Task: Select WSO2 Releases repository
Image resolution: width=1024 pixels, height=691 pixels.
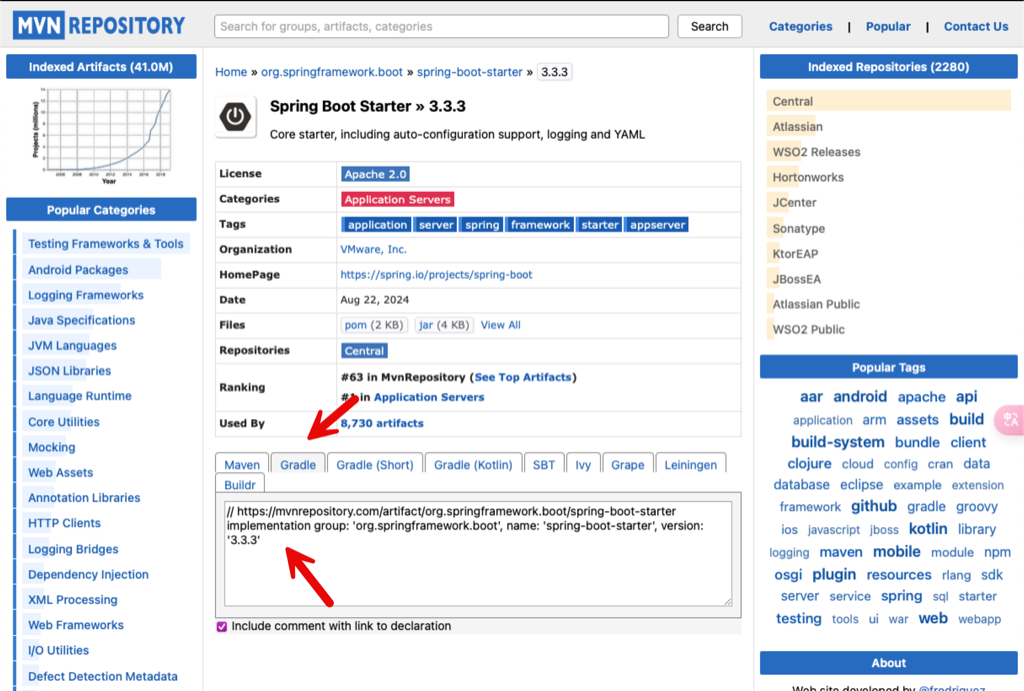Action: click(x=816, y=152)
